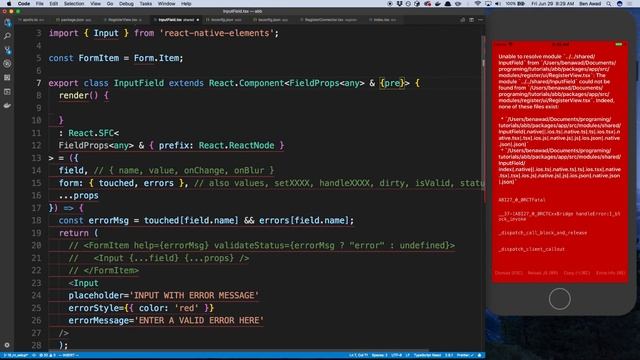Open the Go menu
Image resolution: width=640 pixels, height=360 pixels.
pos(110,4)
